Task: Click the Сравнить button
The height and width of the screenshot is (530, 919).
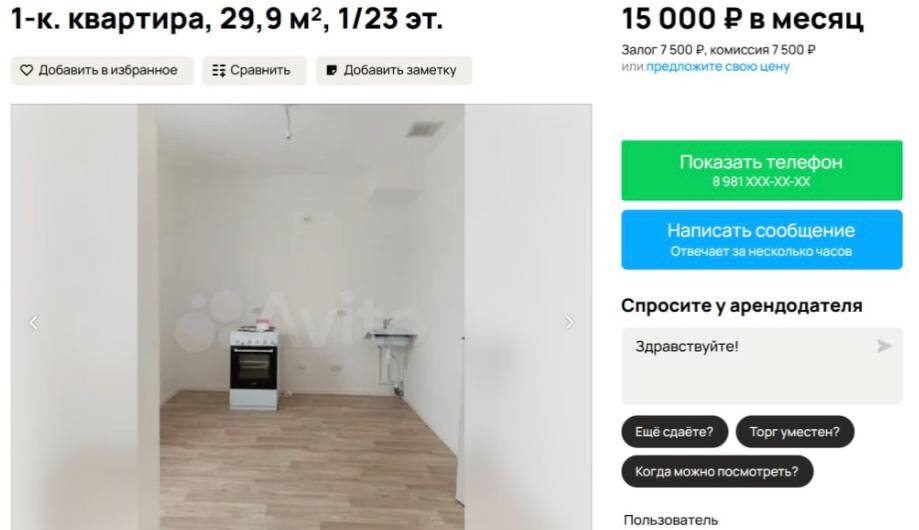Action: pyautogui.click(x=254, y=70)
